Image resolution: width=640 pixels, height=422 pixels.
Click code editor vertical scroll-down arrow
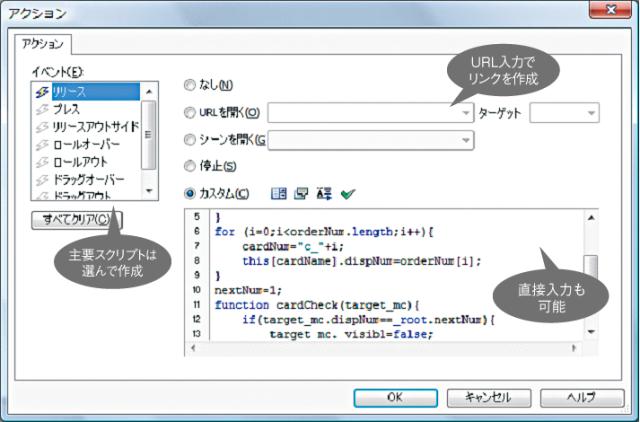591,332
